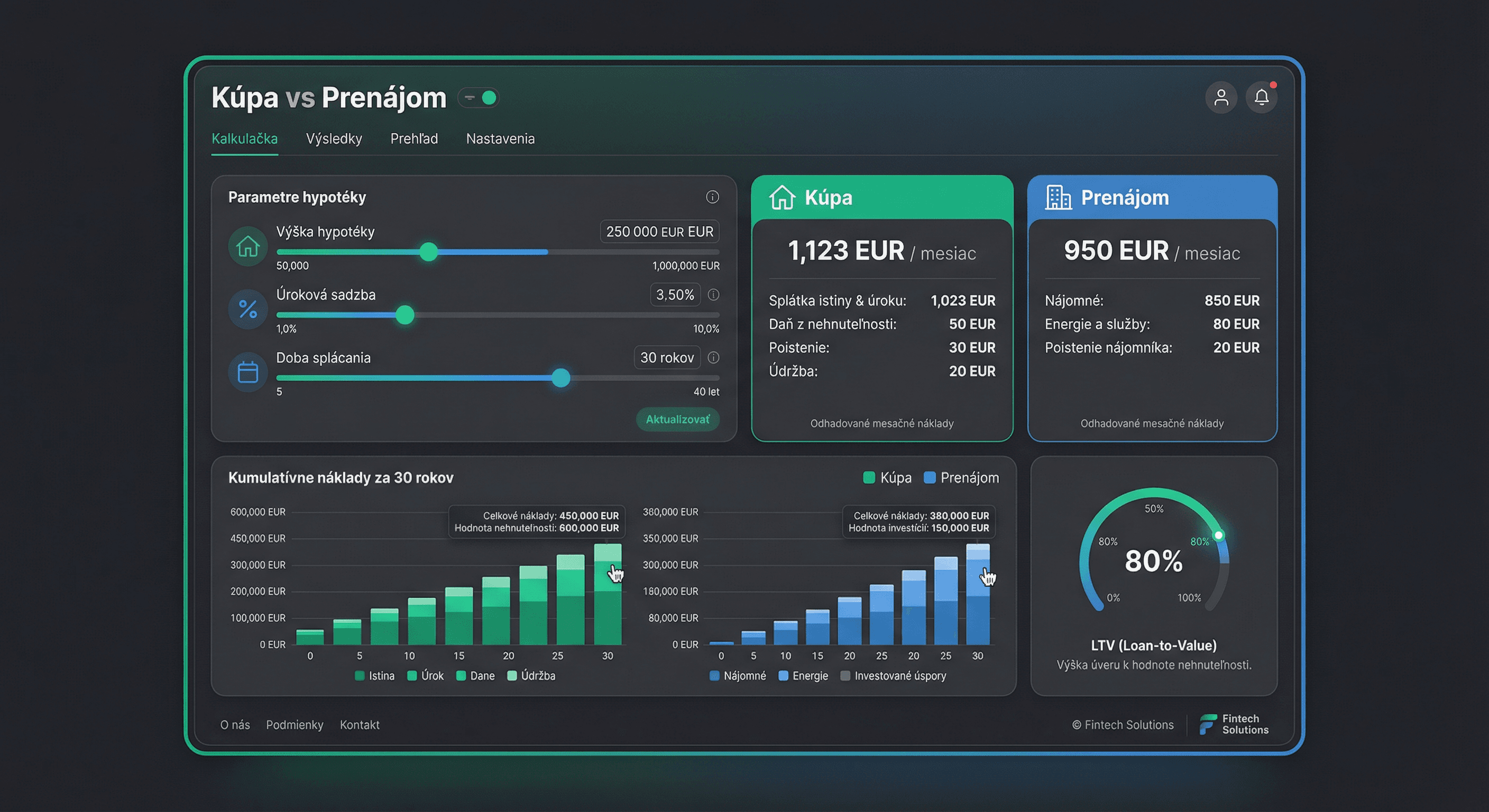This screenshot has width=1489, height=812.
Task: Open the user profile icon
Action: (1221, 97)
